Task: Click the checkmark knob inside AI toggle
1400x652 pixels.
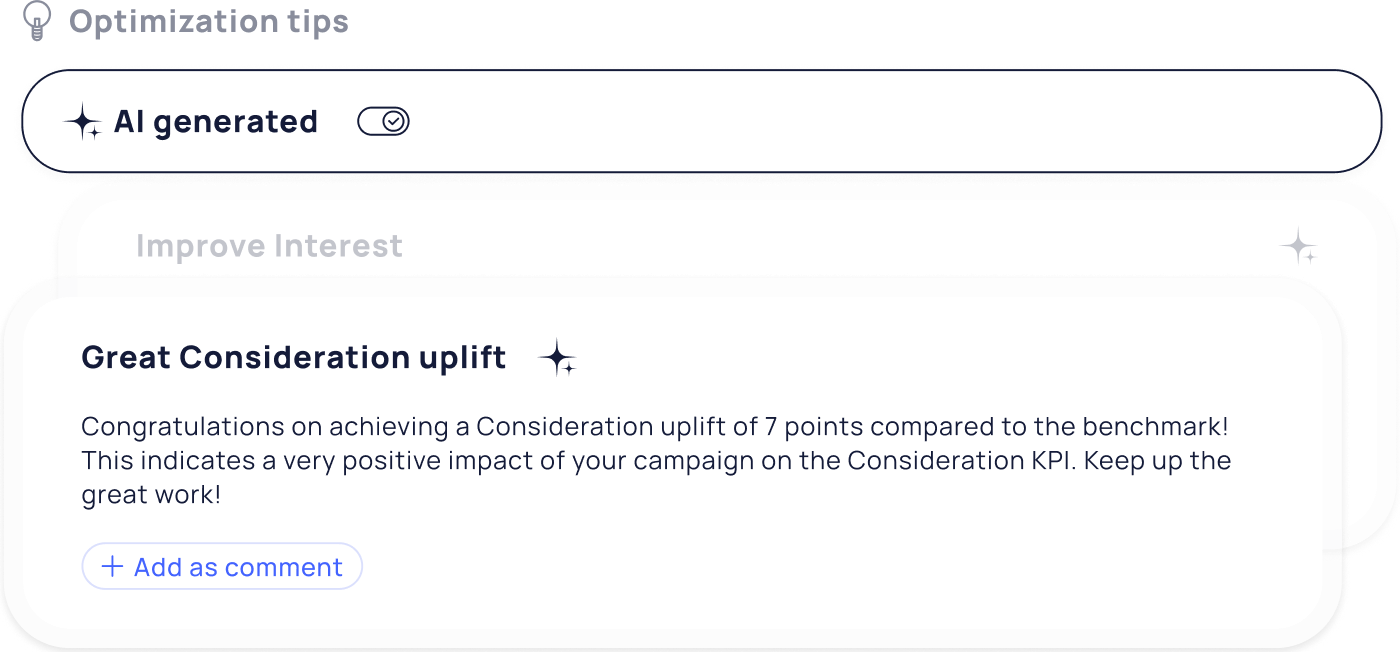Action: click(x=395, y=122)
